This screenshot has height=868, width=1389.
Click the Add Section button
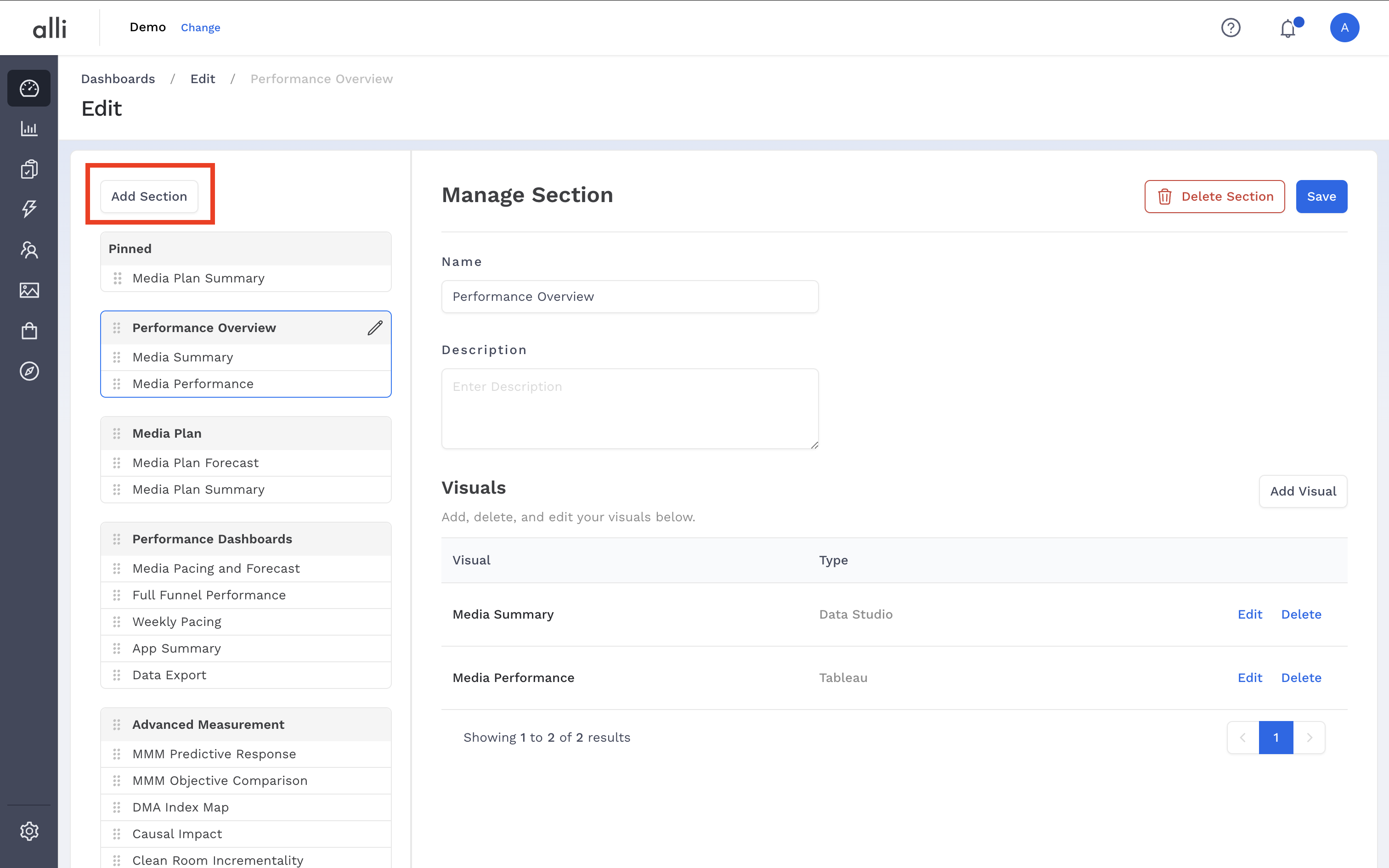click(x=149, y=196)
